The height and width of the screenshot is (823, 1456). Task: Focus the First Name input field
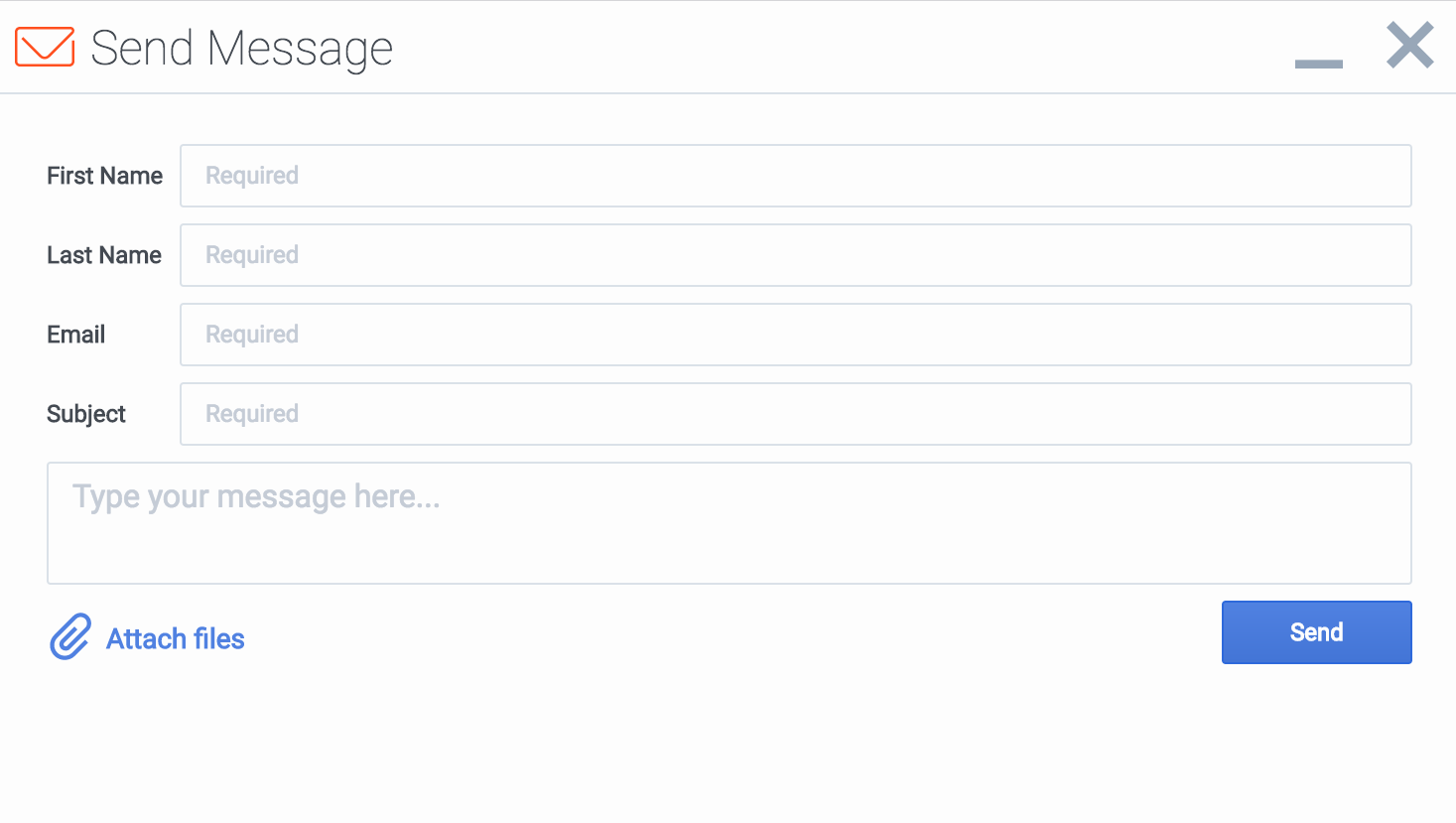pyautogui.click(x=795, y=176)
